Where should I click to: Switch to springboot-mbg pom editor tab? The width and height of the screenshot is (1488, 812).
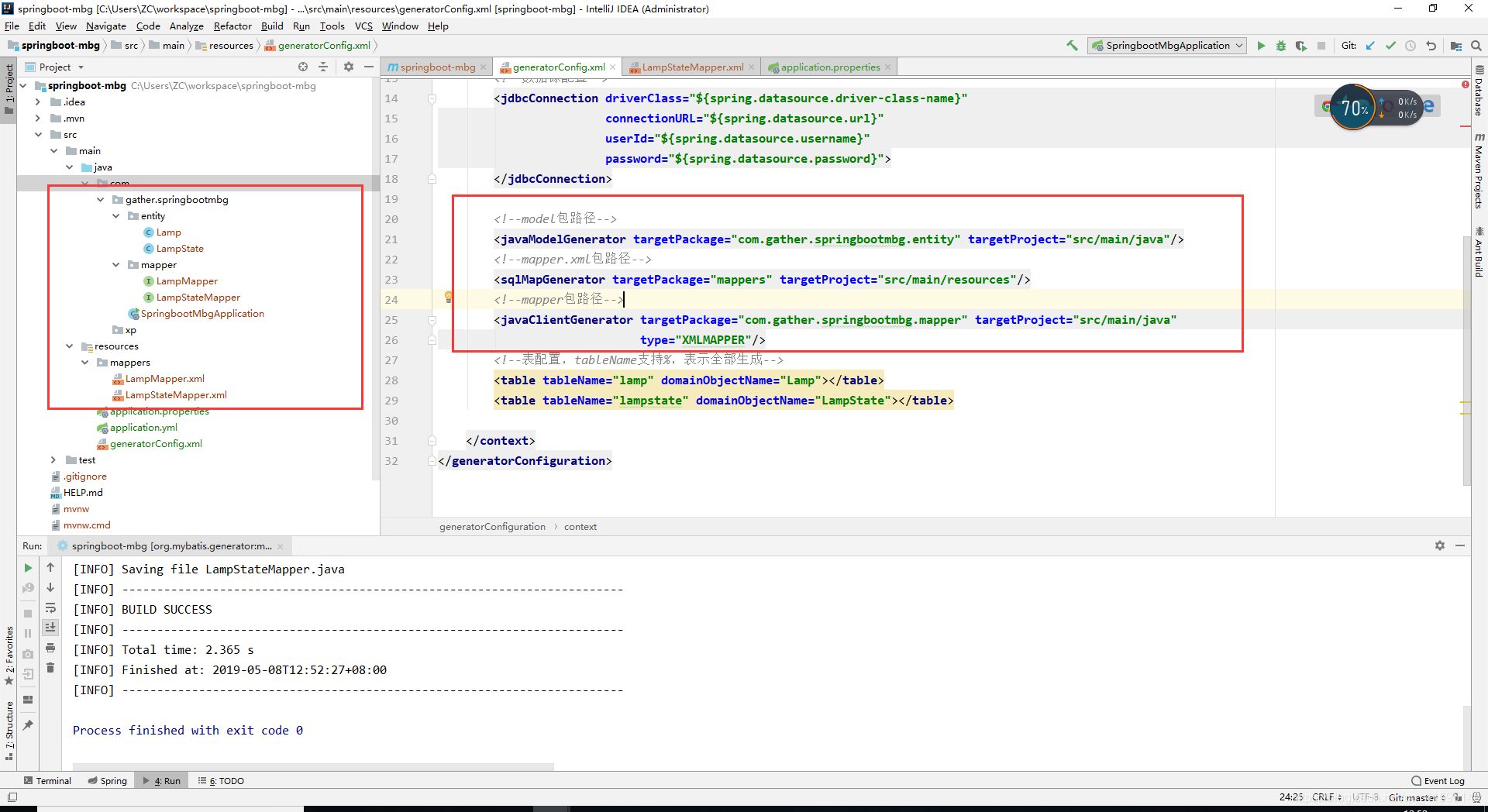(x=438, y=67)
